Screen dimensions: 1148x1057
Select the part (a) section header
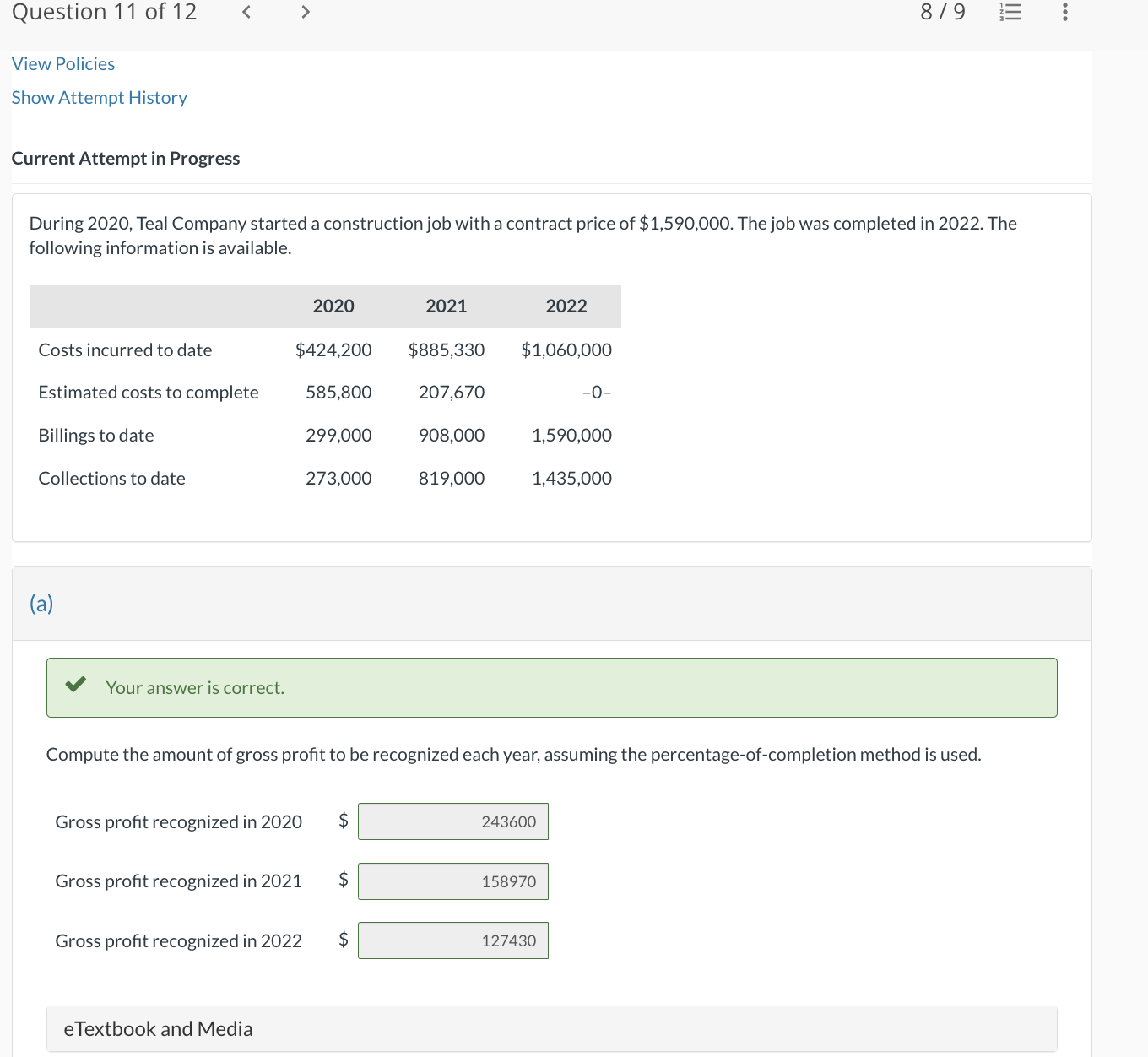tap(552, 604)
